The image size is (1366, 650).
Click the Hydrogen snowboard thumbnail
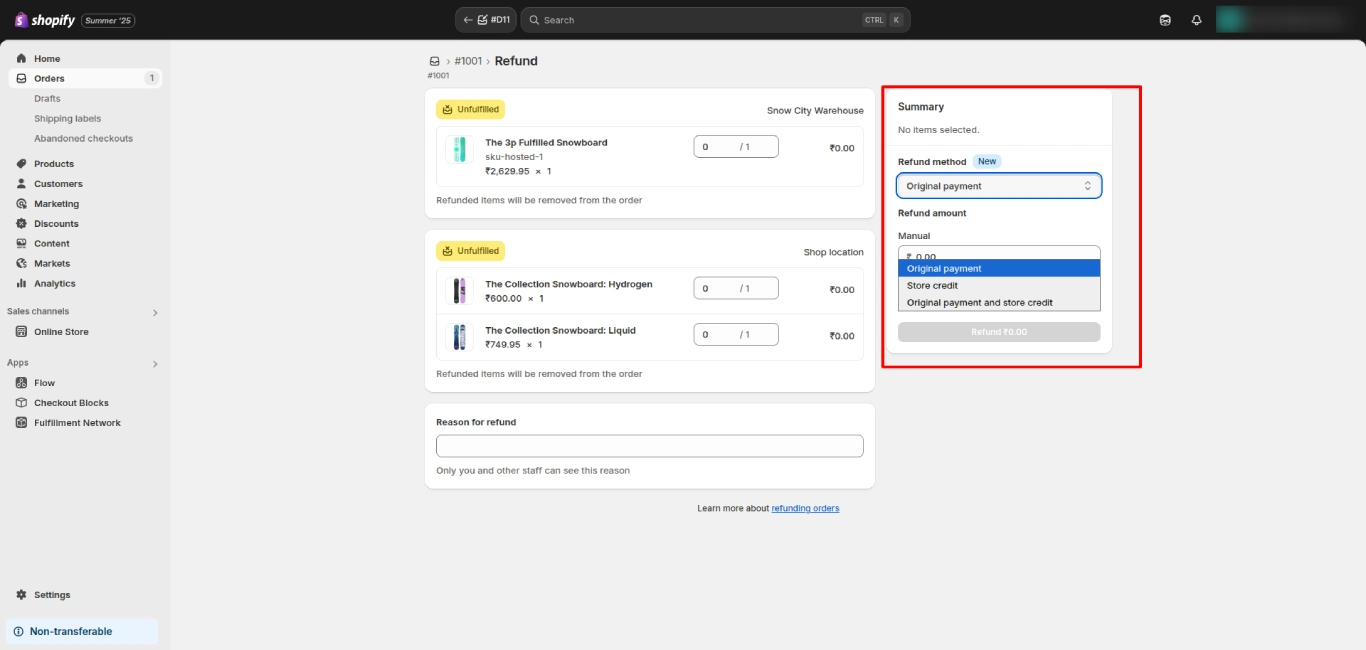click(x=459, y=291)
